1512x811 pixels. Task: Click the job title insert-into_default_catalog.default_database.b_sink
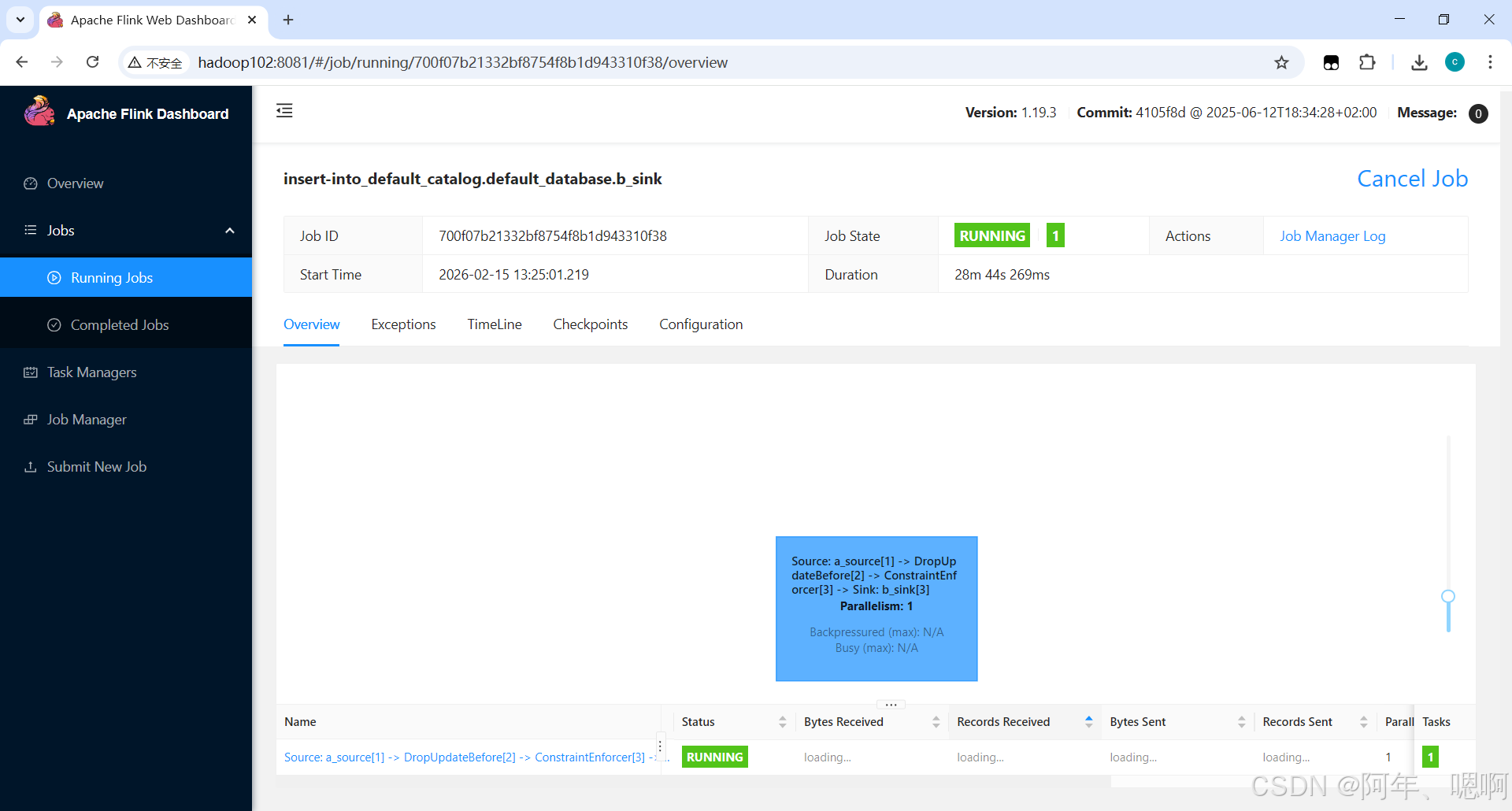click(472, 179)
